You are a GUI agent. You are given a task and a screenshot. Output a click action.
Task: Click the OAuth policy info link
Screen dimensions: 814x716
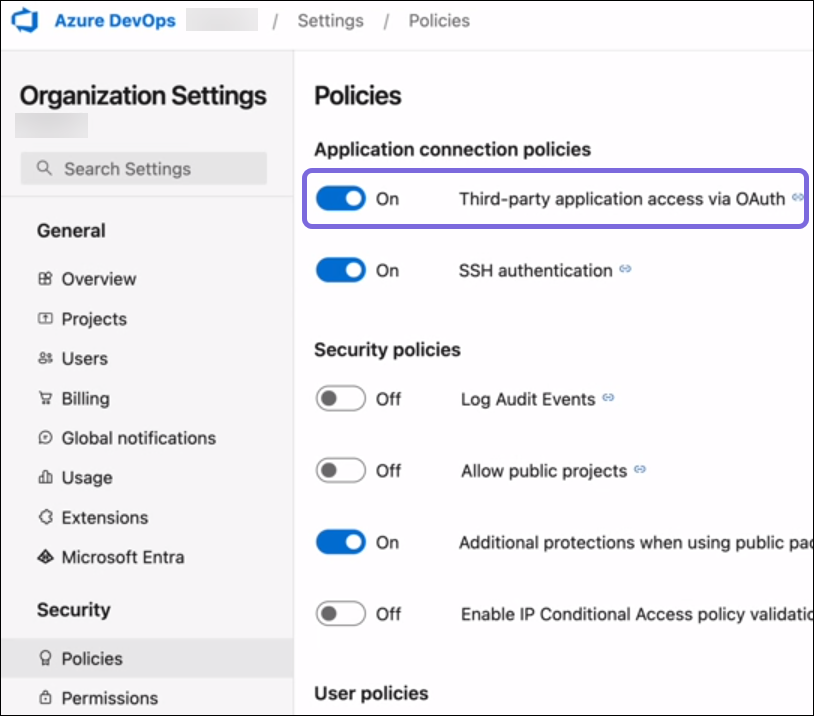point(799,198)
